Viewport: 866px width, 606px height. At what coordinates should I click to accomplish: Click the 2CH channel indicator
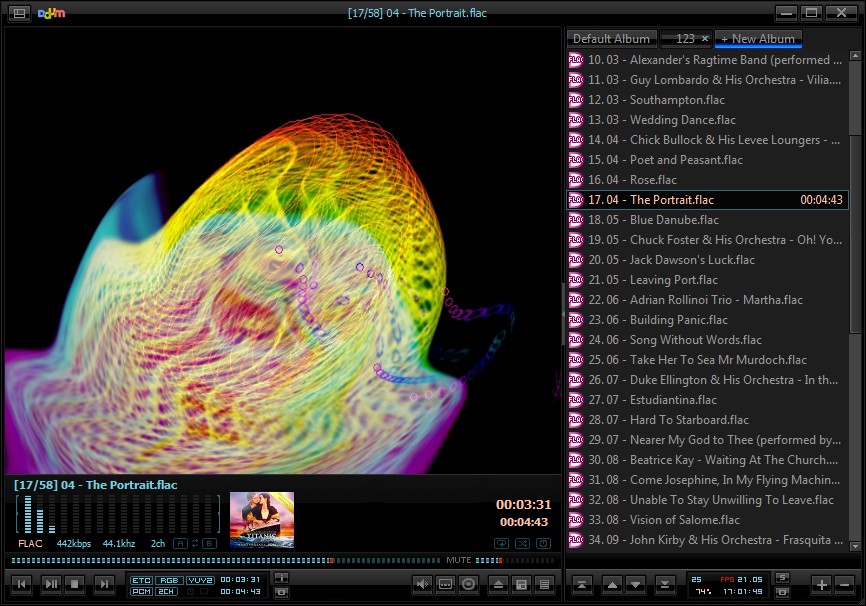[166, 592]
